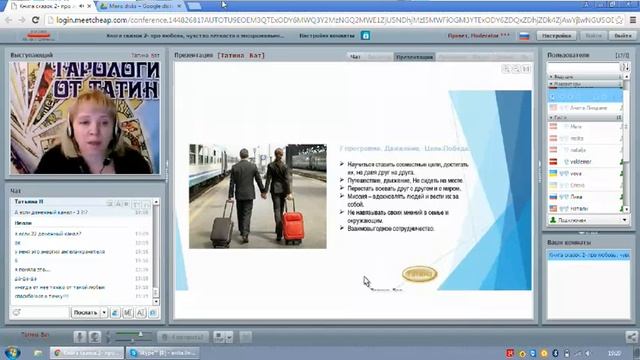The height and width of the screenshot is (360, 640).
Task: Select the Лина user with Russian flag
Action: click(585, 197)
